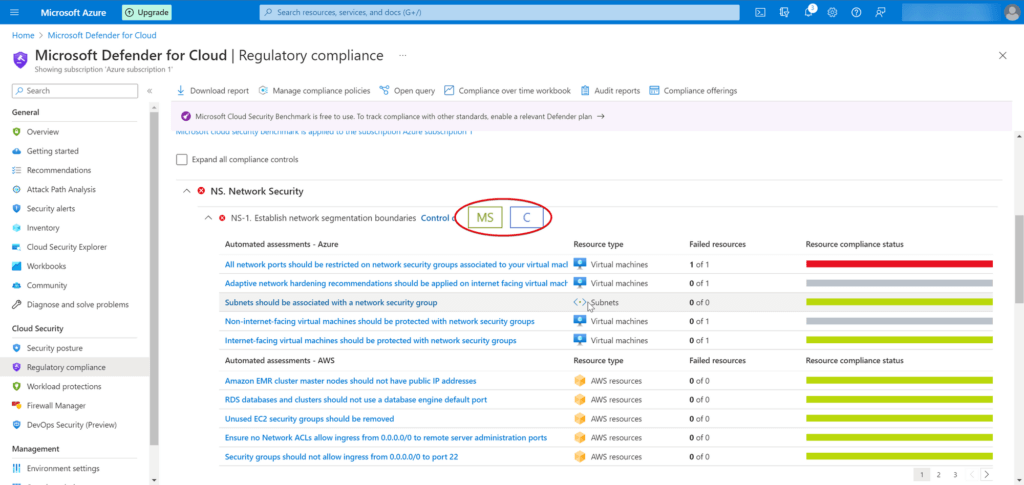Open DevOps Security (Preview) in the sidebar

click(72, 425)
